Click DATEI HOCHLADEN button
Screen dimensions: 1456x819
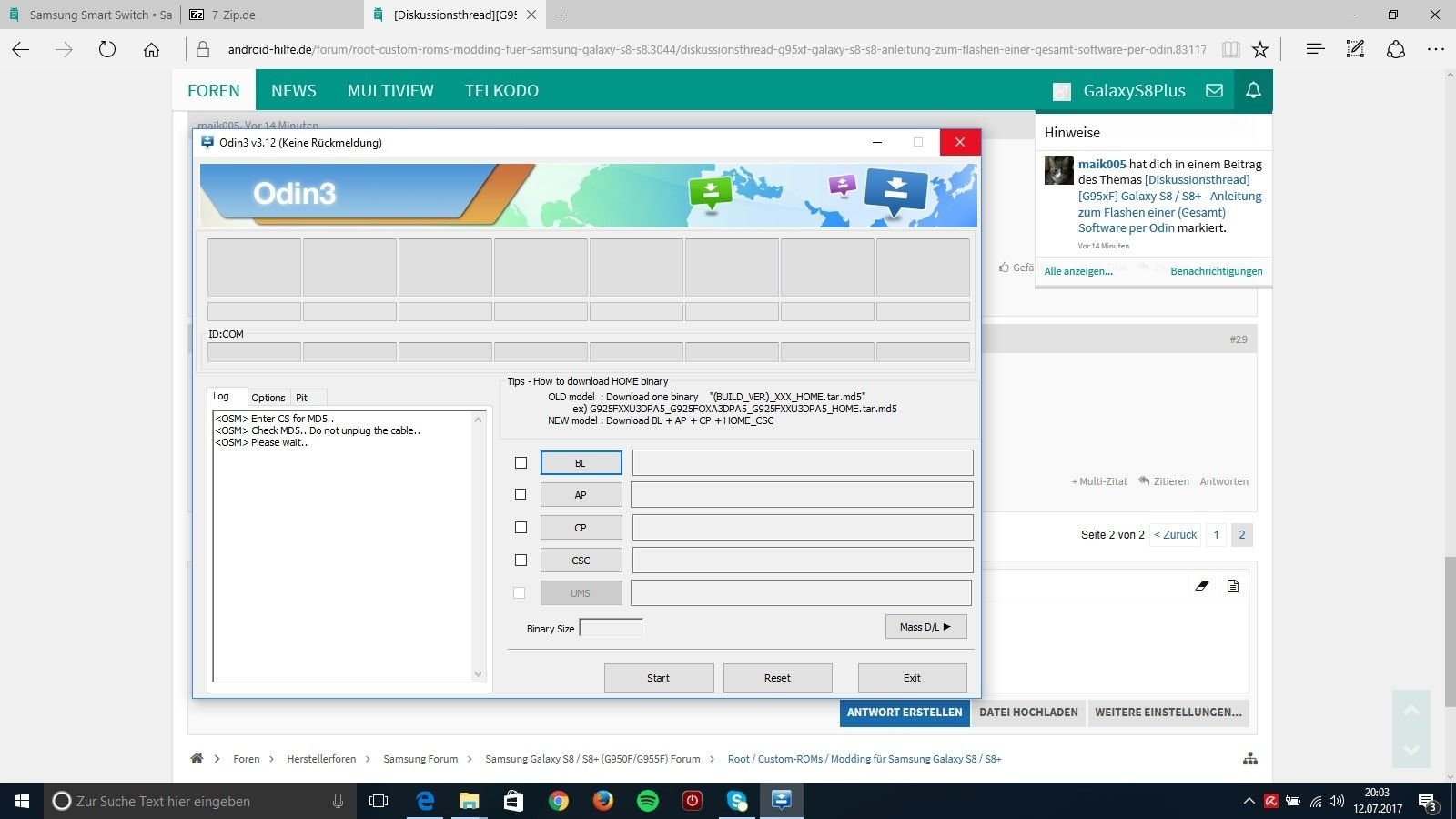click(1028, 713)
